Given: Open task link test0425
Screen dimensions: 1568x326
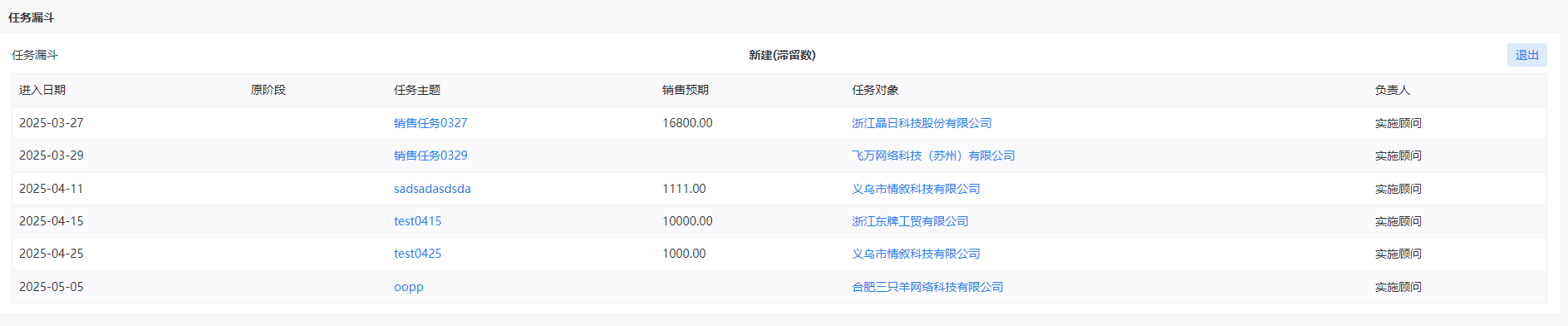Looking at the screenshot, I should pyautogui.click(x=418, y=254).
